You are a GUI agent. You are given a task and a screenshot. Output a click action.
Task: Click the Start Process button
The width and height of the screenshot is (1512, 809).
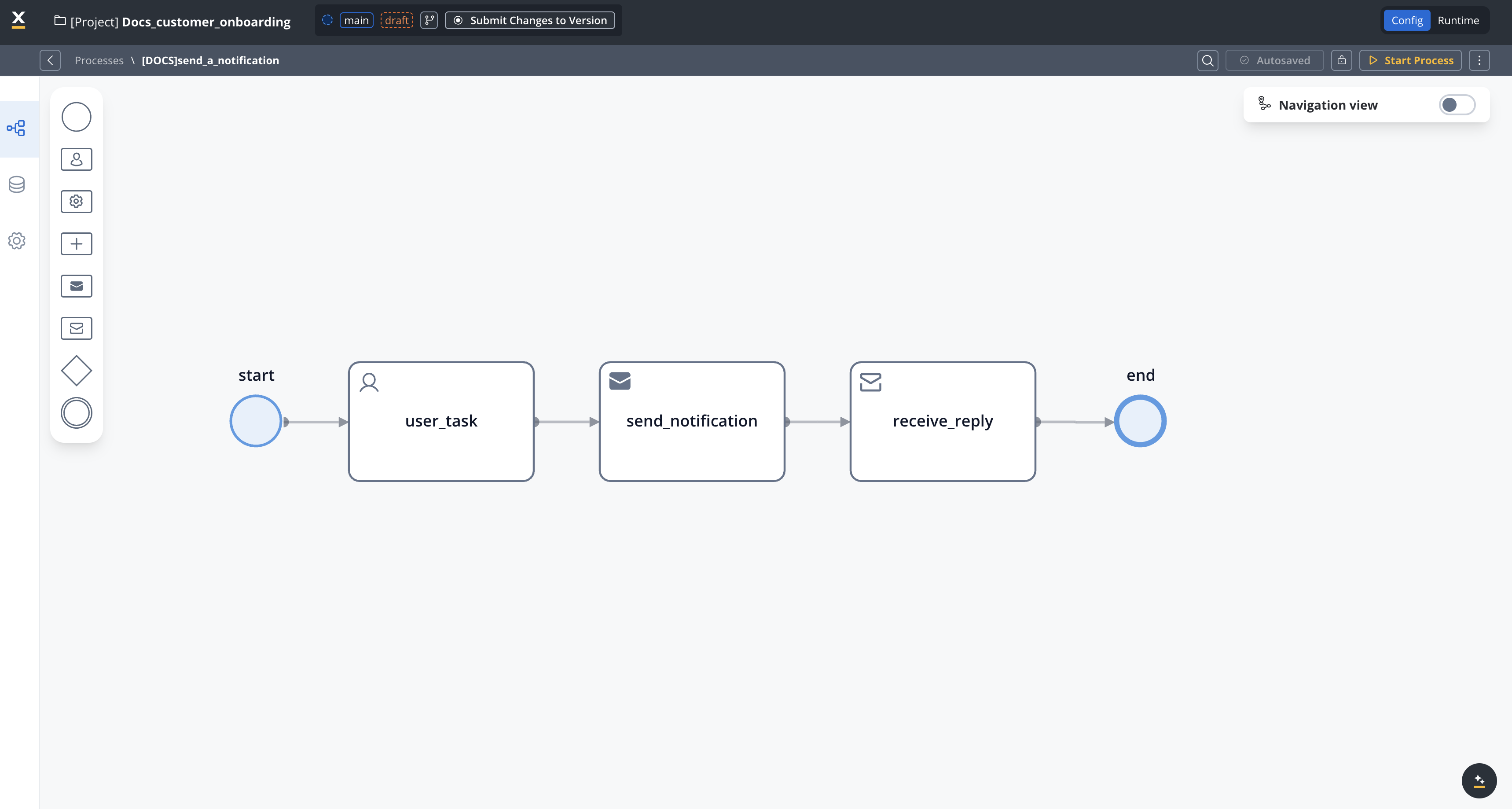point(1410,60)
